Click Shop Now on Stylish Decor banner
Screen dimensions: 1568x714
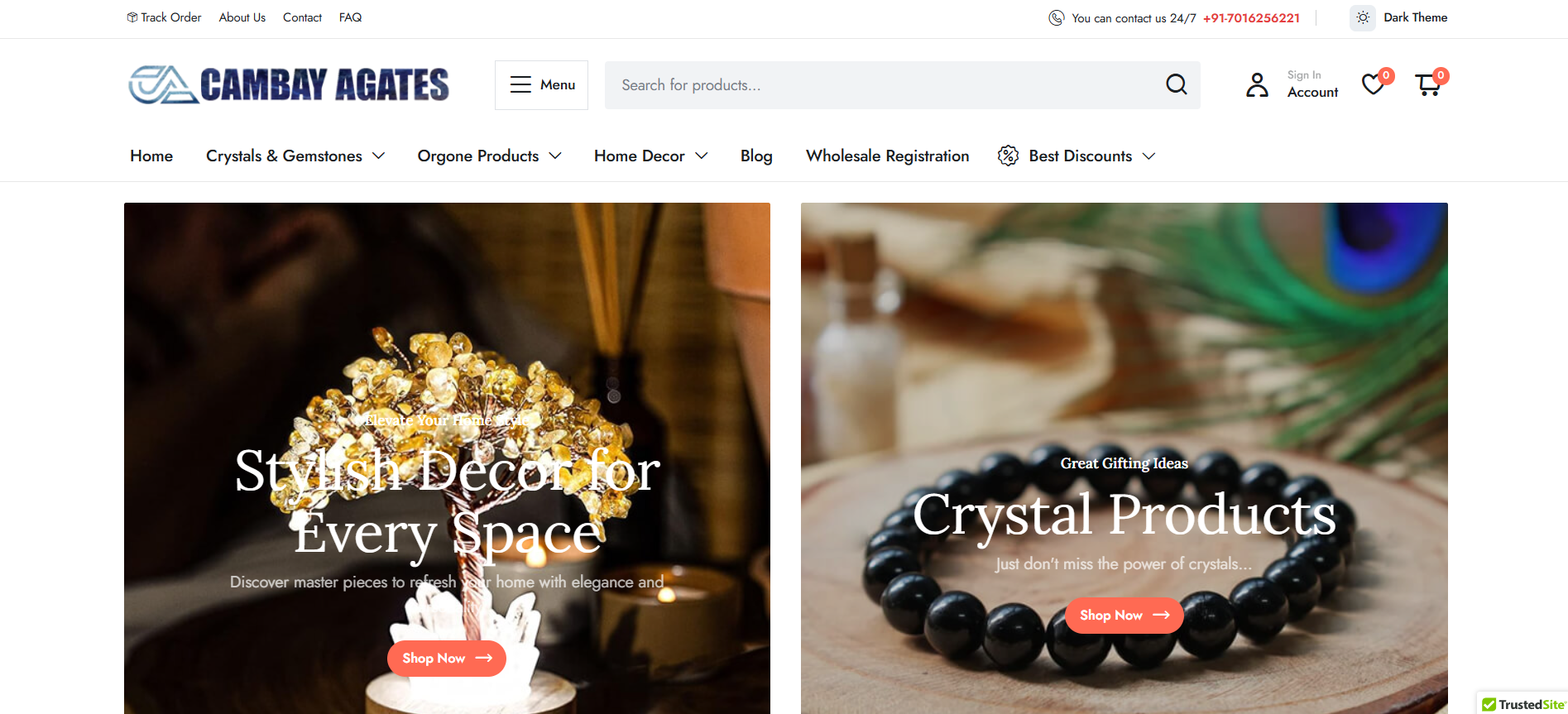click(x=447, y=658)
